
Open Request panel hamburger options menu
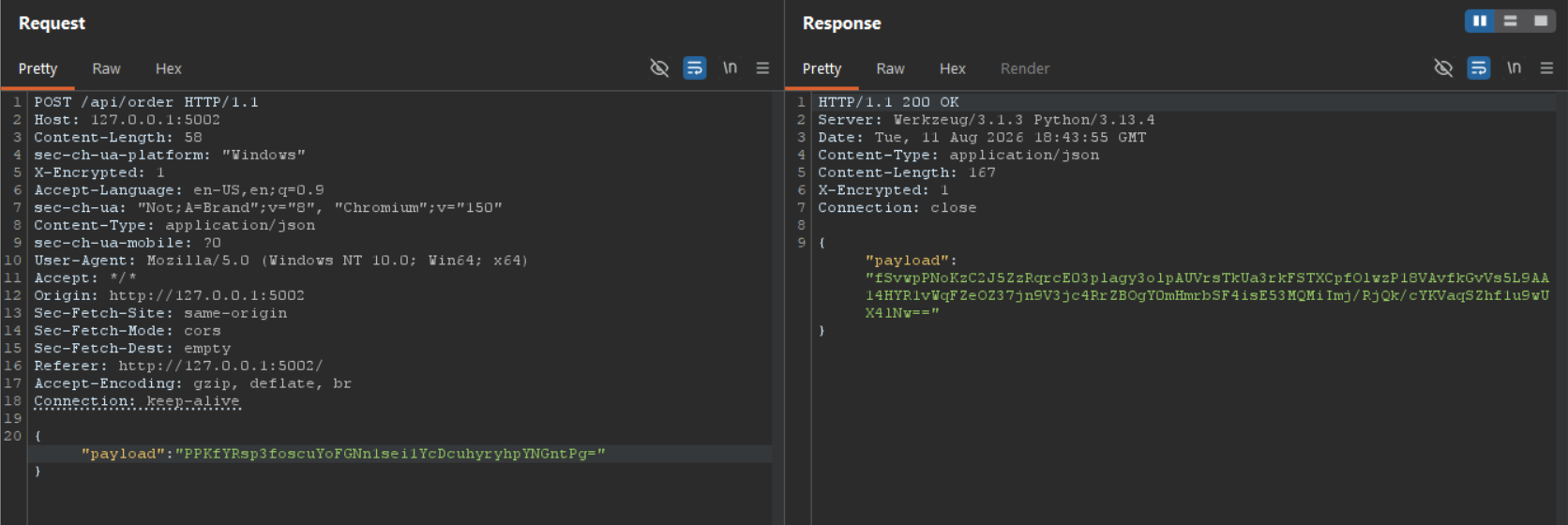pos(762,67)
